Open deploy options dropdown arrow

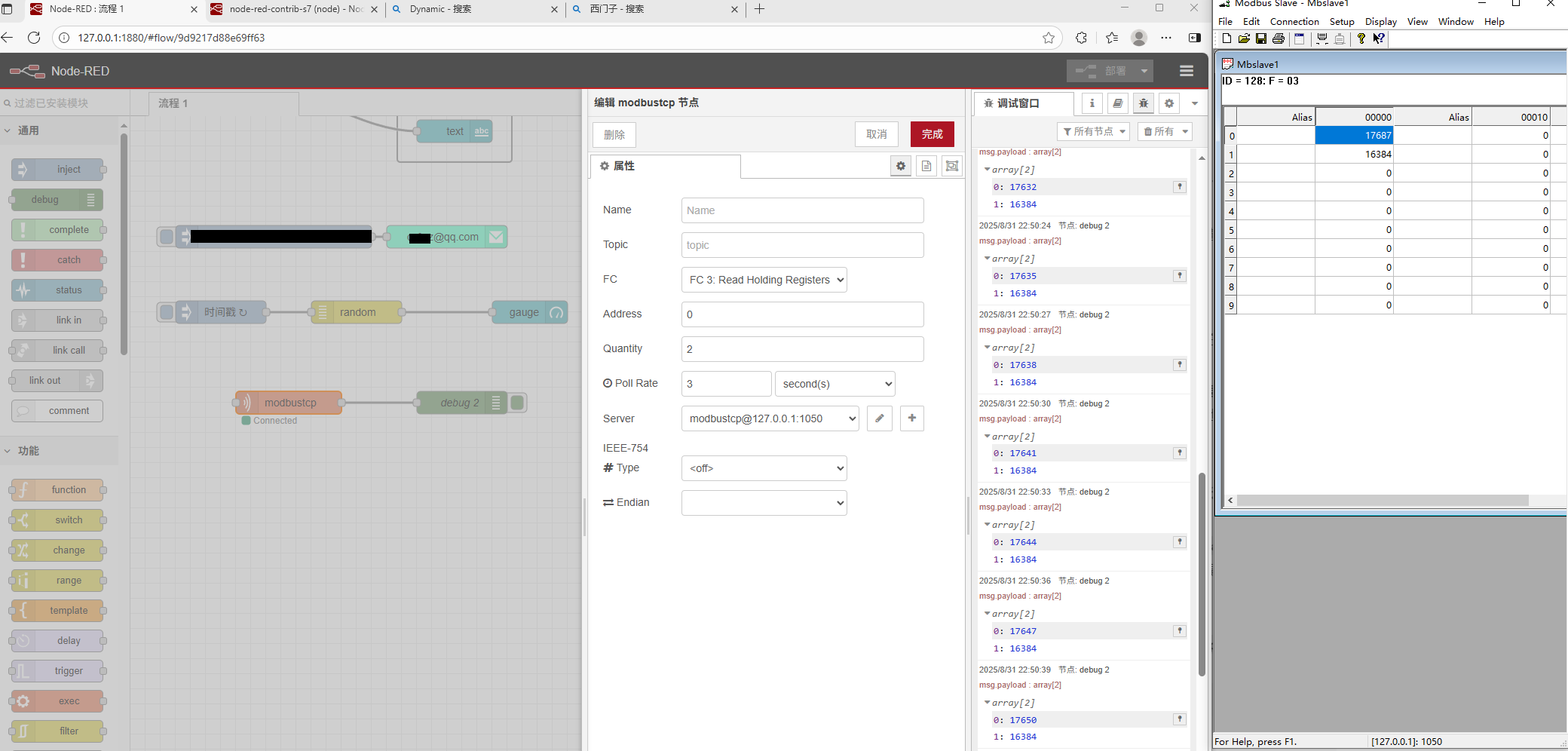pos(1144,71)
